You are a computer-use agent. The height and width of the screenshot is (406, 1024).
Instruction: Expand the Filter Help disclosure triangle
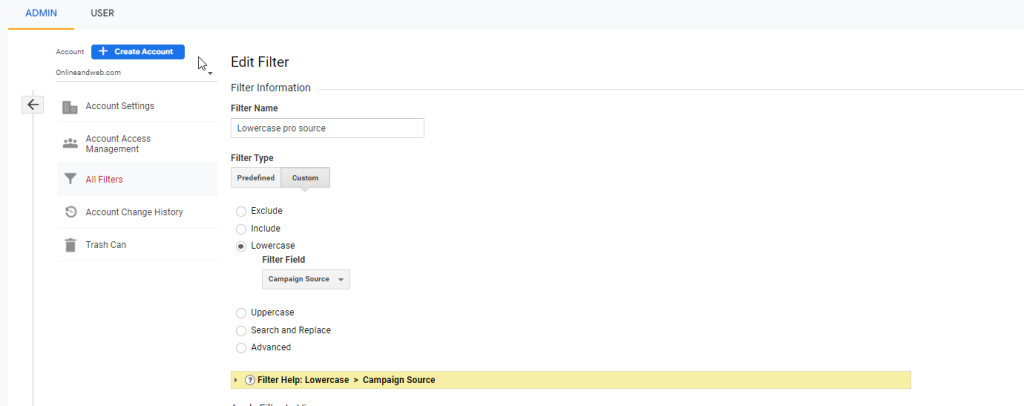click(x=236, y=380)
